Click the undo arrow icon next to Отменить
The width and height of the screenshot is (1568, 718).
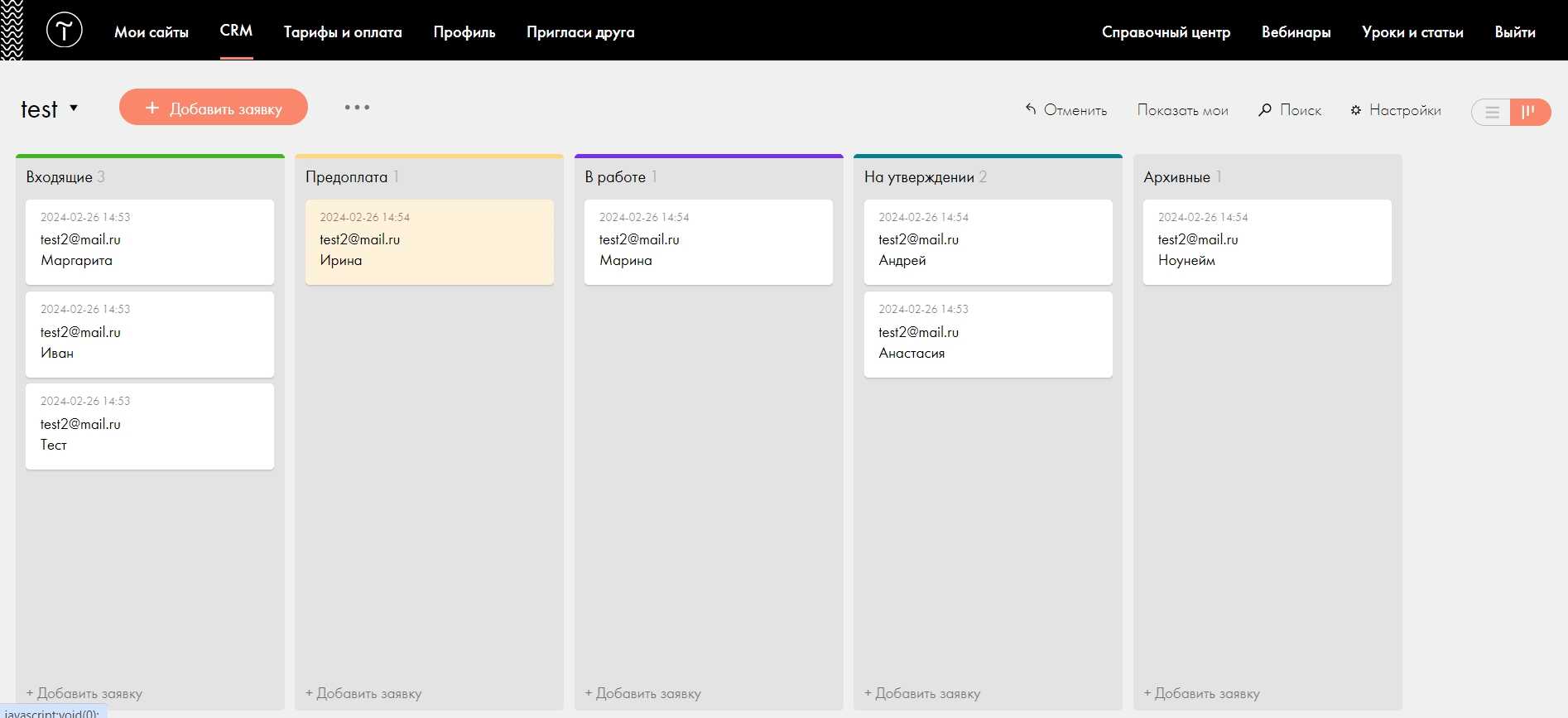(1031, 109)
